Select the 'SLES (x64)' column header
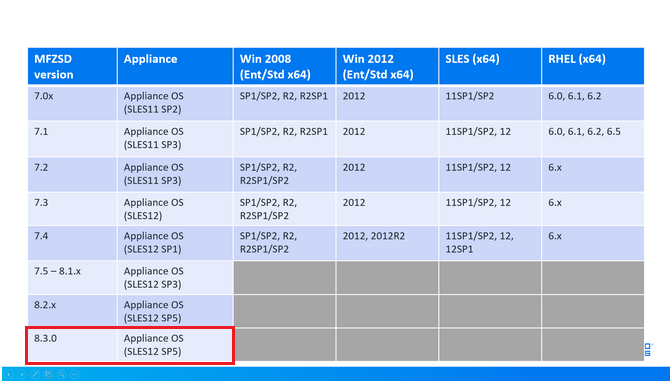Image resolution: width=672 pixels, height=382 pixels. (x=490, y=66)
